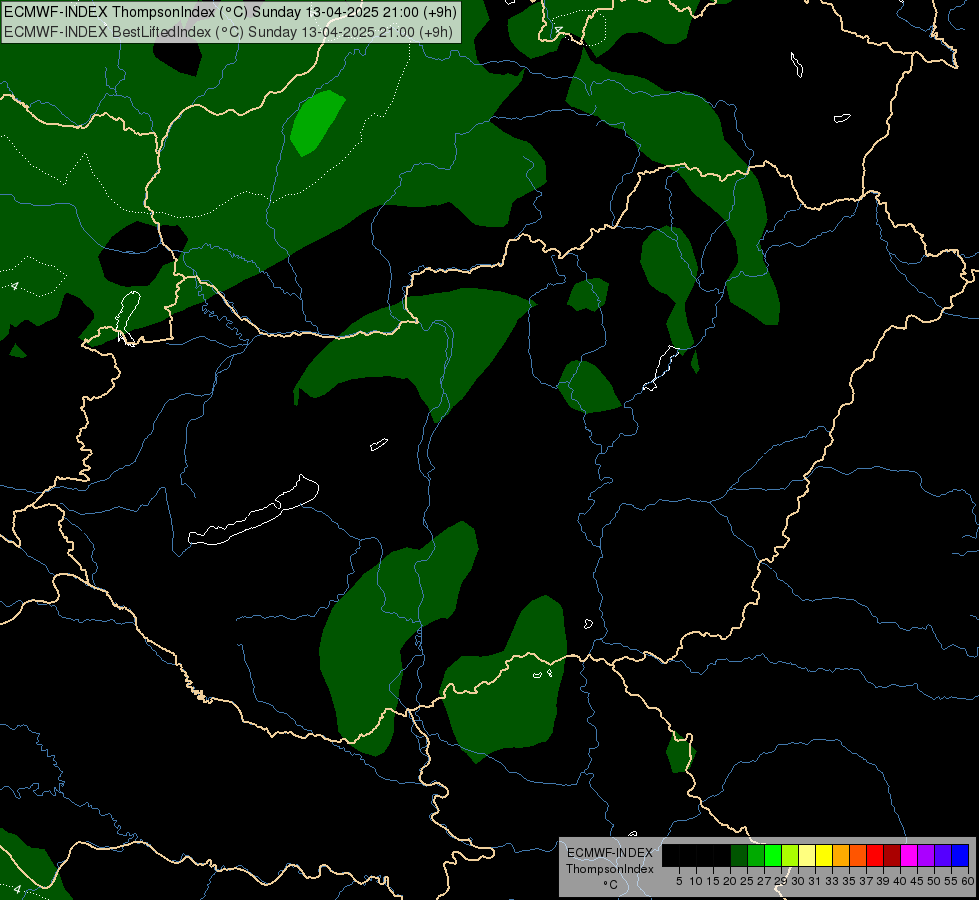
Task: Click the dark green 20–25 legend swatch
Action: [739, 855]
